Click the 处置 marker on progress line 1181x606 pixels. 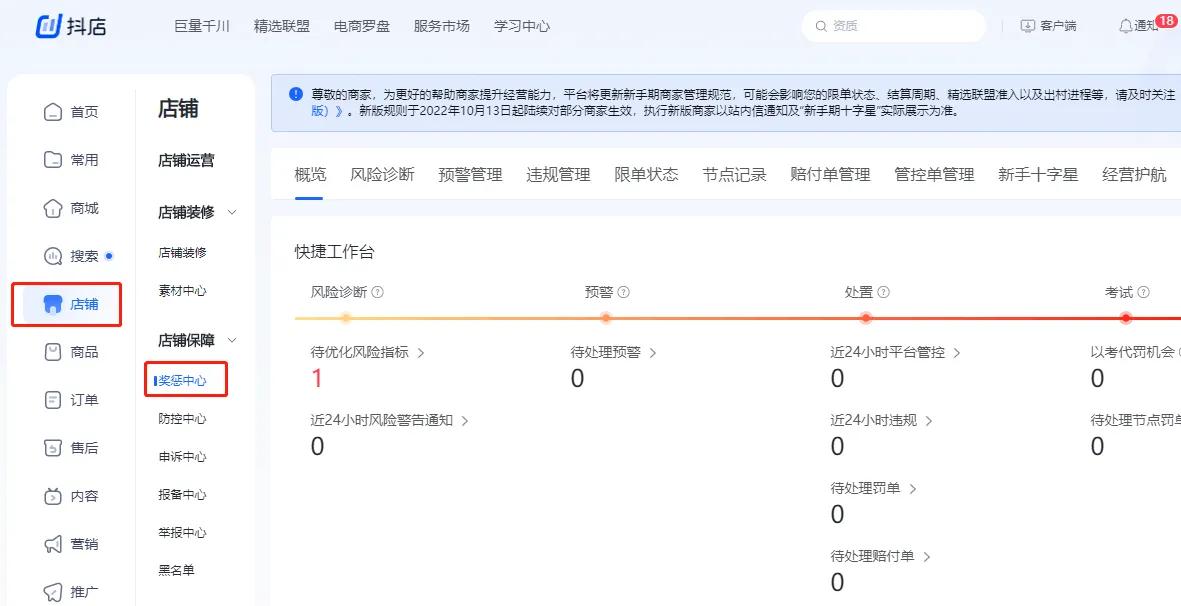click(866, 318)
